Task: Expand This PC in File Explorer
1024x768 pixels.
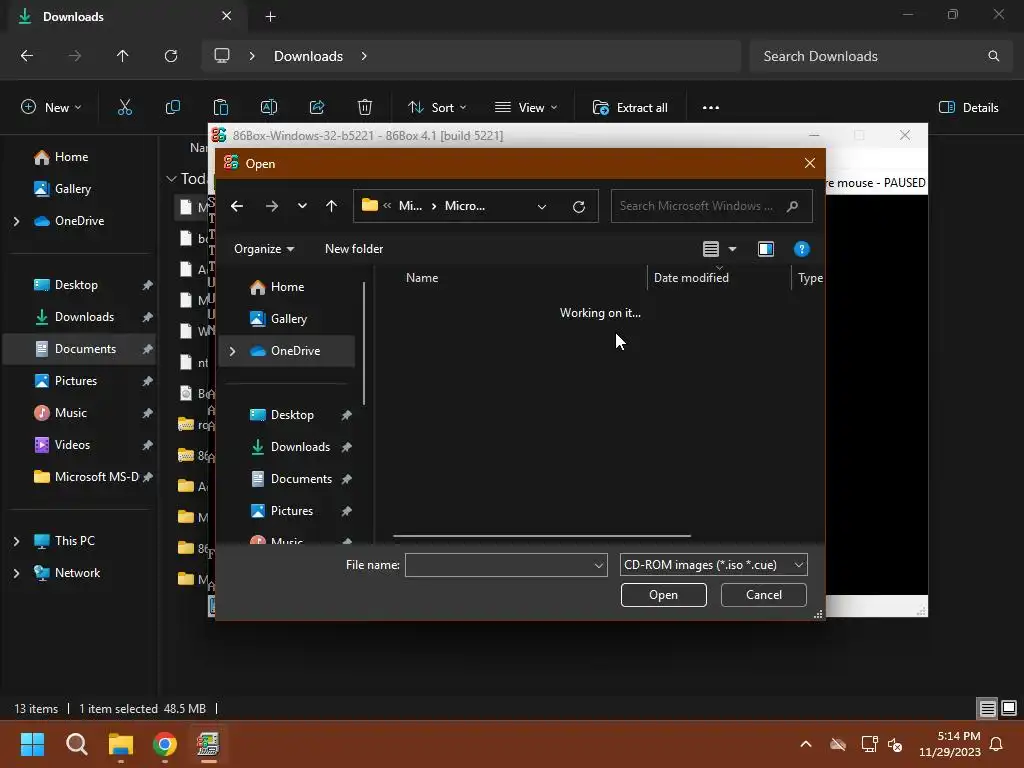Action: [16, 541]
